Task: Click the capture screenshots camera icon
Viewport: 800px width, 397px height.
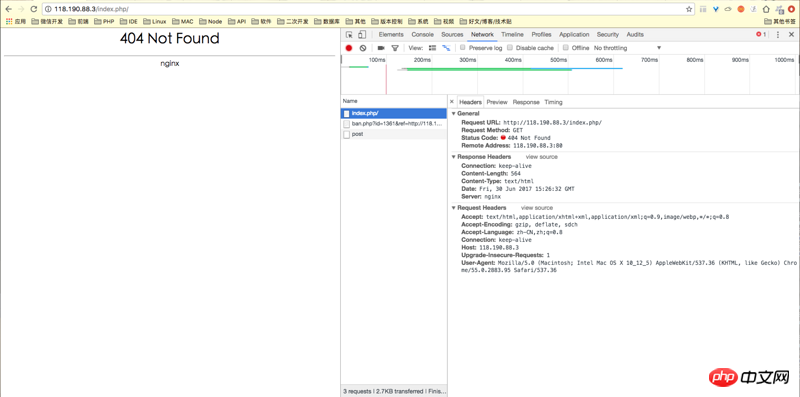Action: coord(381,48)
